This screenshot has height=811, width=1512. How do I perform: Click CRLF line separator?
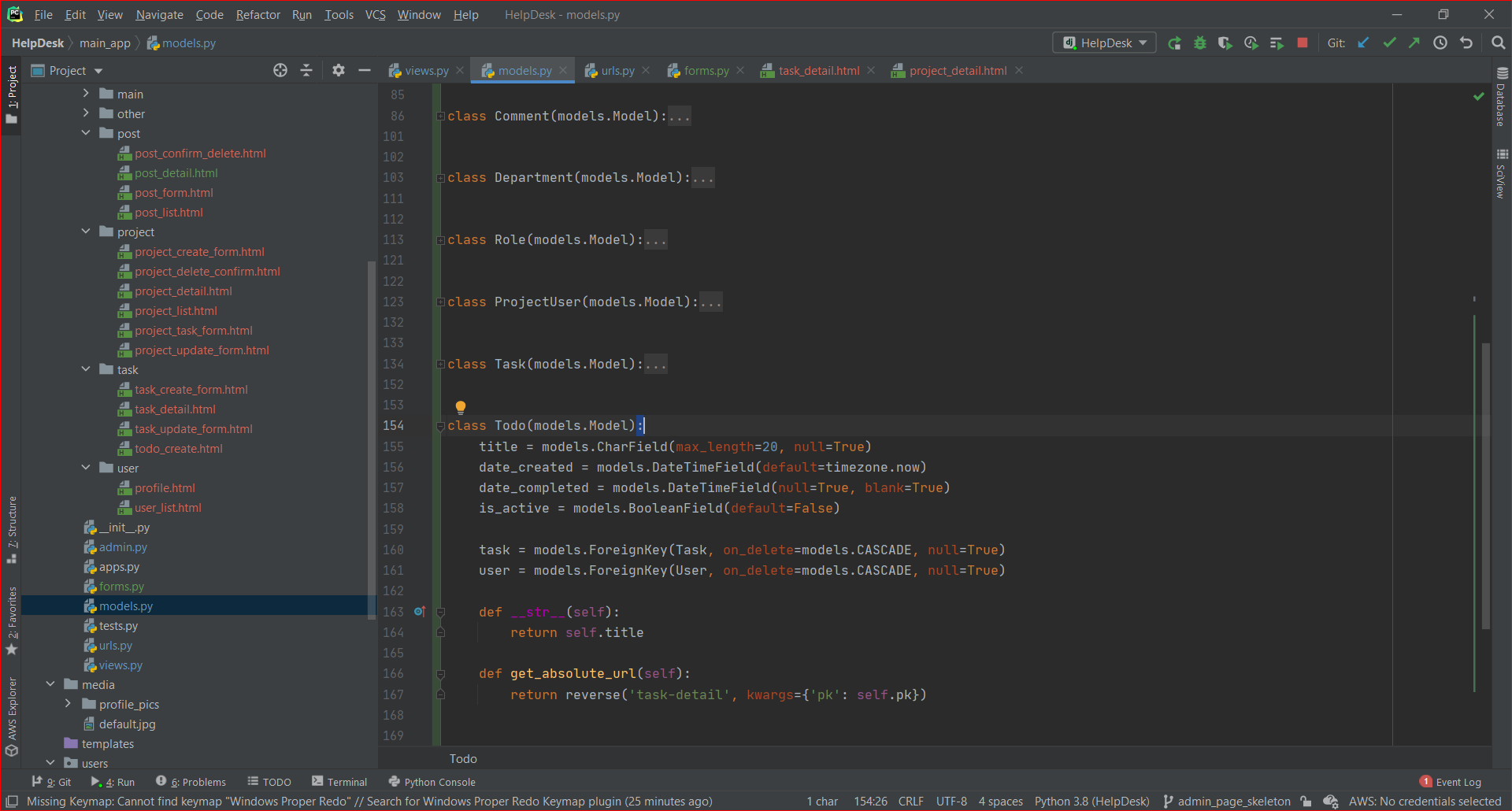(911, 802)
